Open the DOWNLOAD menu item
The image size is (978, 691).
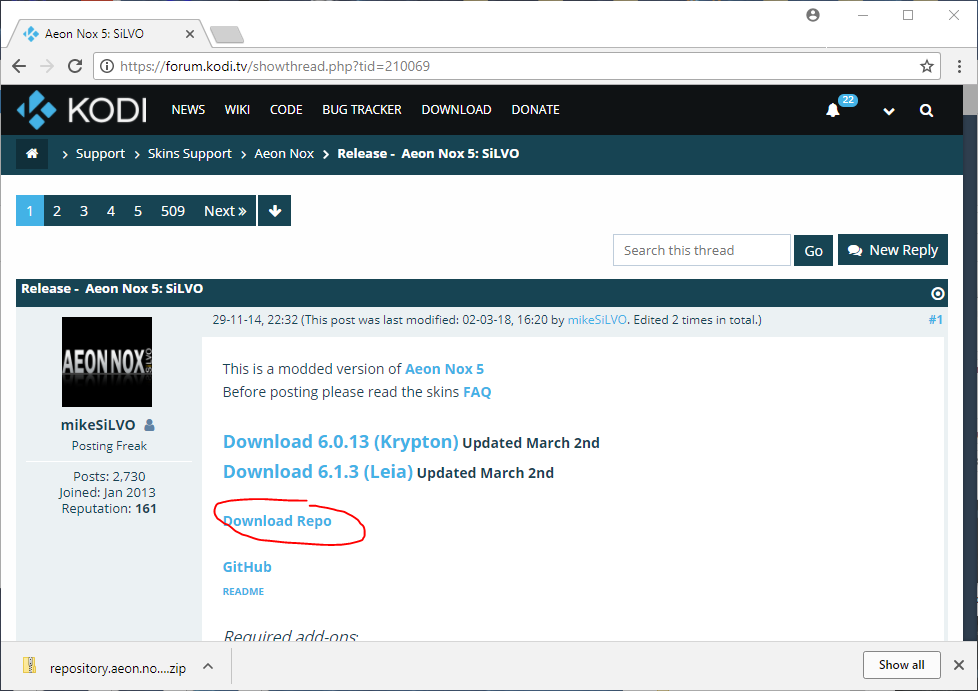tap(456, 110)
